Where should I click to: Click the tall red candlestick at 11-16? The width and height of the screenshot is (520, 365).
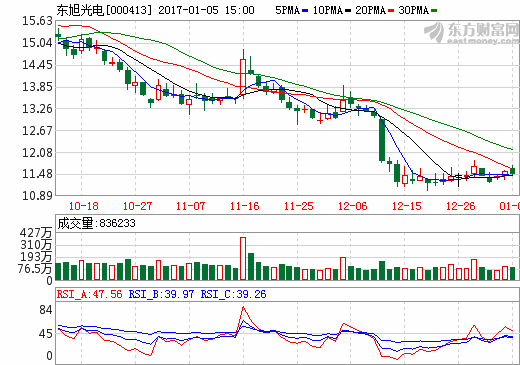[x=243, y=73]
